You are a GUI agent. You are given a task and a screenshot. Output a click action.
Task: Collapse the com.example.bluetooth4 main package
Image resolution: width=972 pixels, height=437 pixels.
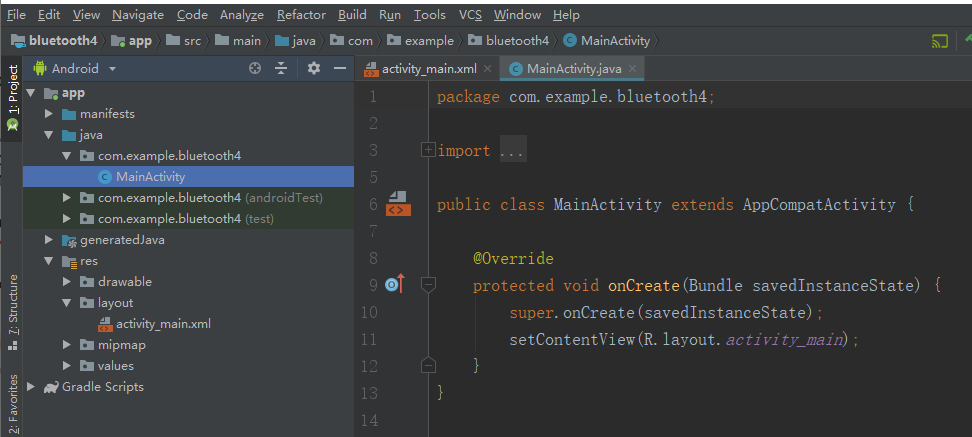point(67,156)
